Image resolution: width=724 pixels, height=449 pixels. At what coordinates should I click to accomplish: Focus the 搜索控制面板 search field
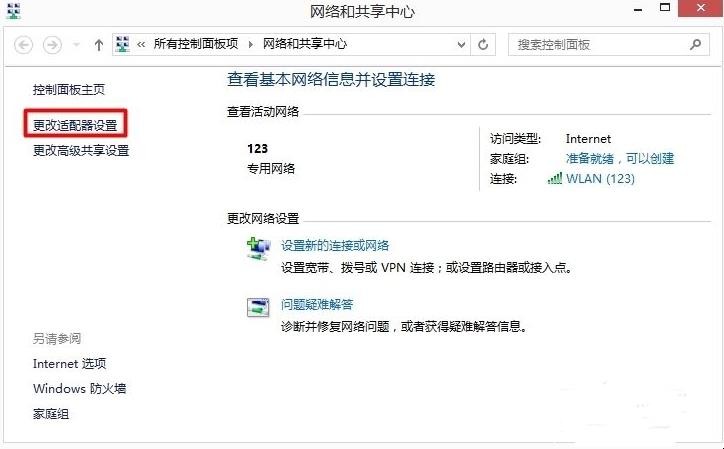tap(609, 45)
